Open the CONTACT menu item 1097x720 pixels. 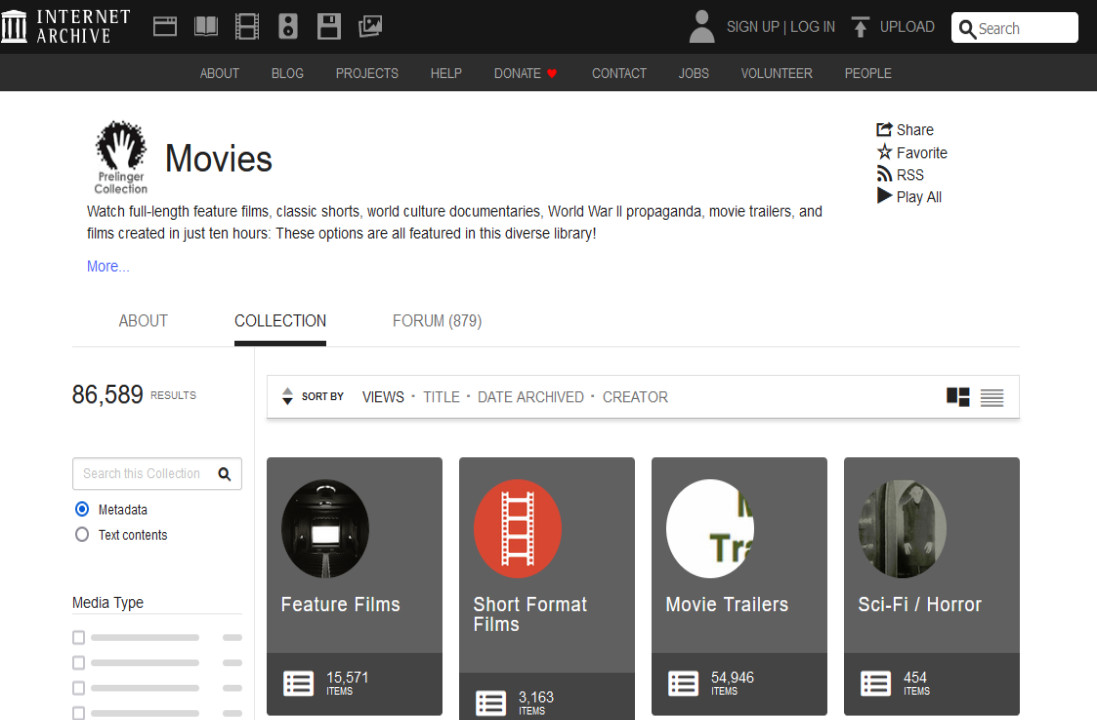[619, 73]
